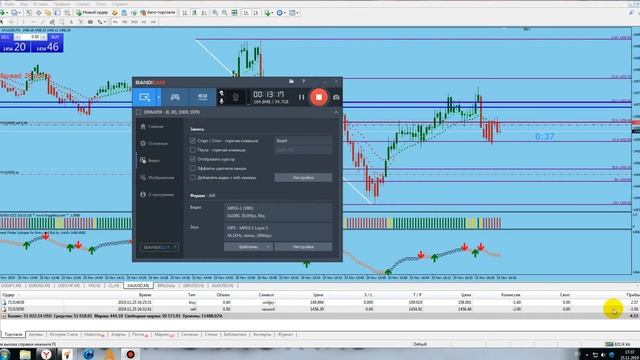Switch to USDJPY,M1 chart tab
Viewport: 640px width, 360px height.
[11, 285]
